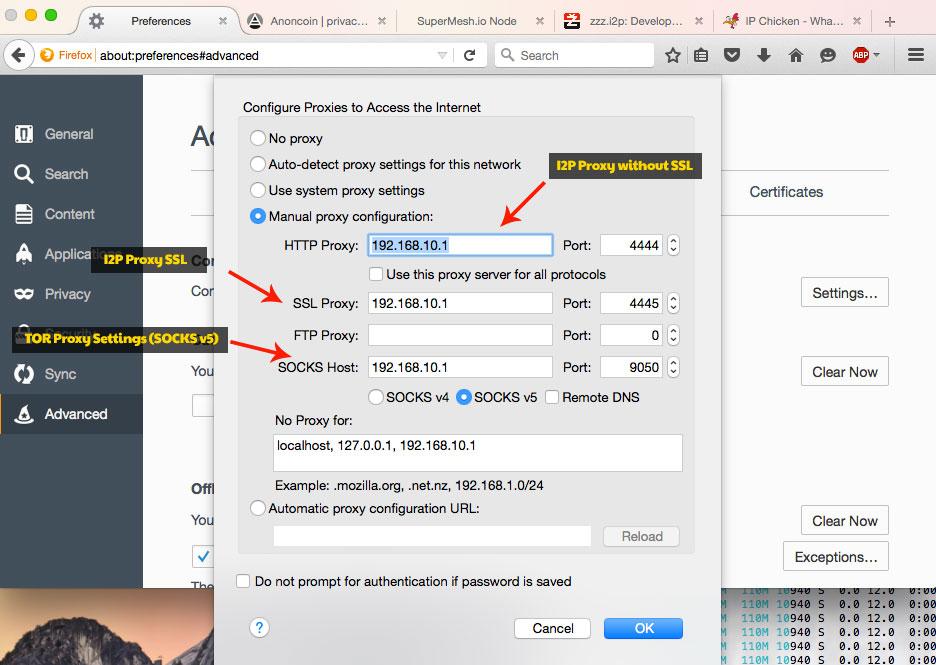The image size is (936, 665).
Task: Adjust the SSL Proxy port stepper
Action: coord(673,303)
